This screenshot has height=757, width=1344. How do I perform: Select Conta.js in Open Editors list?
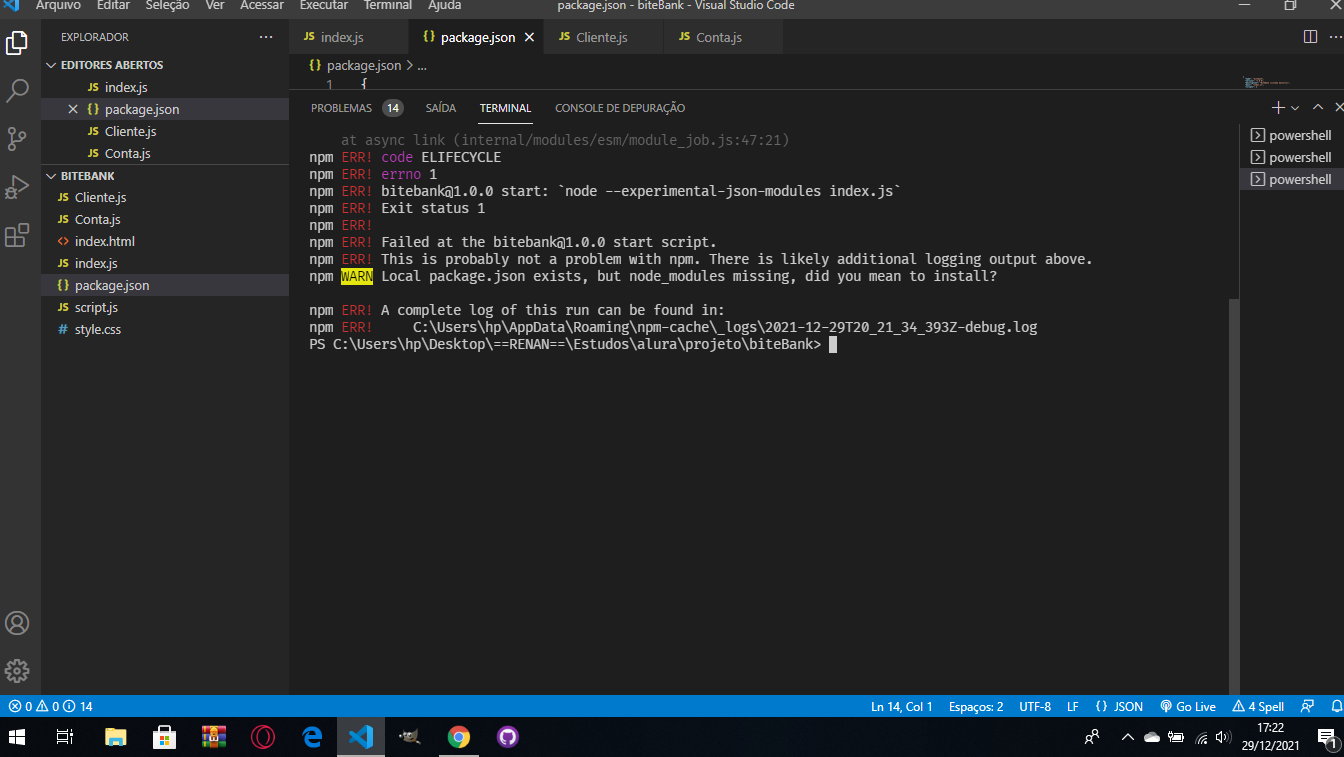point(165,153)
